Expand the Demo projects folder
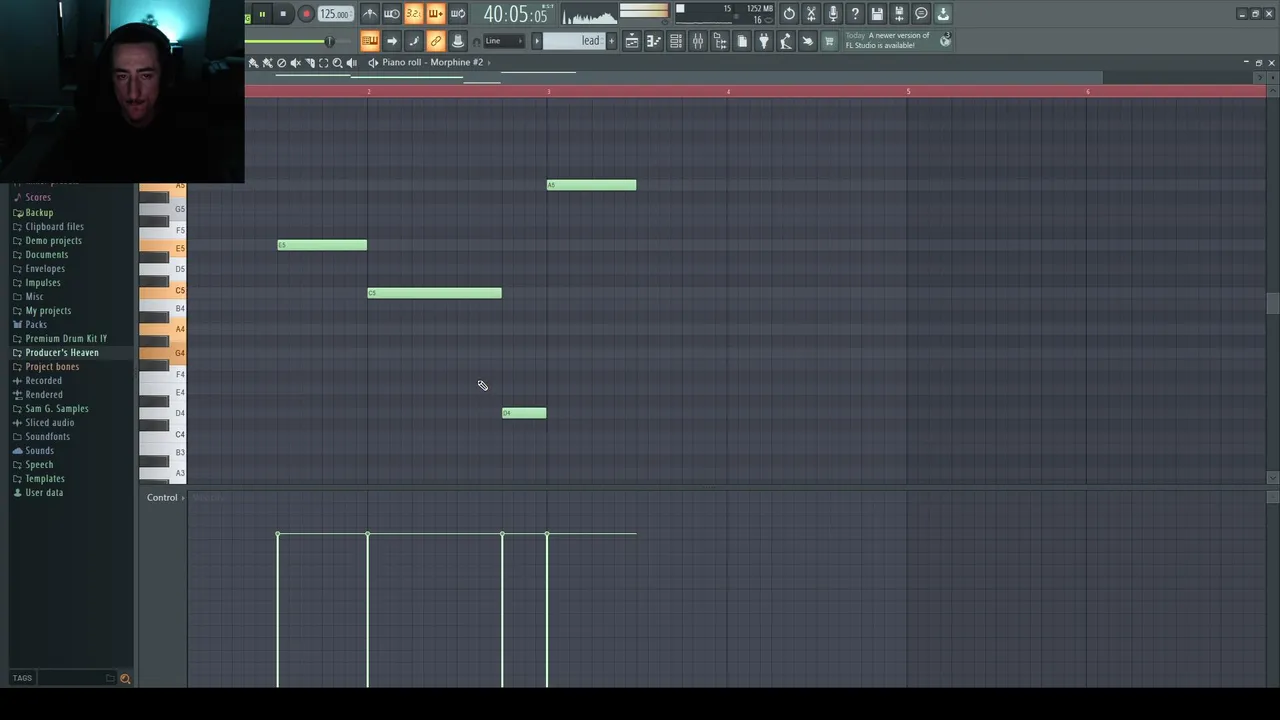This screenshot has width=1280, height=720. 53,240
